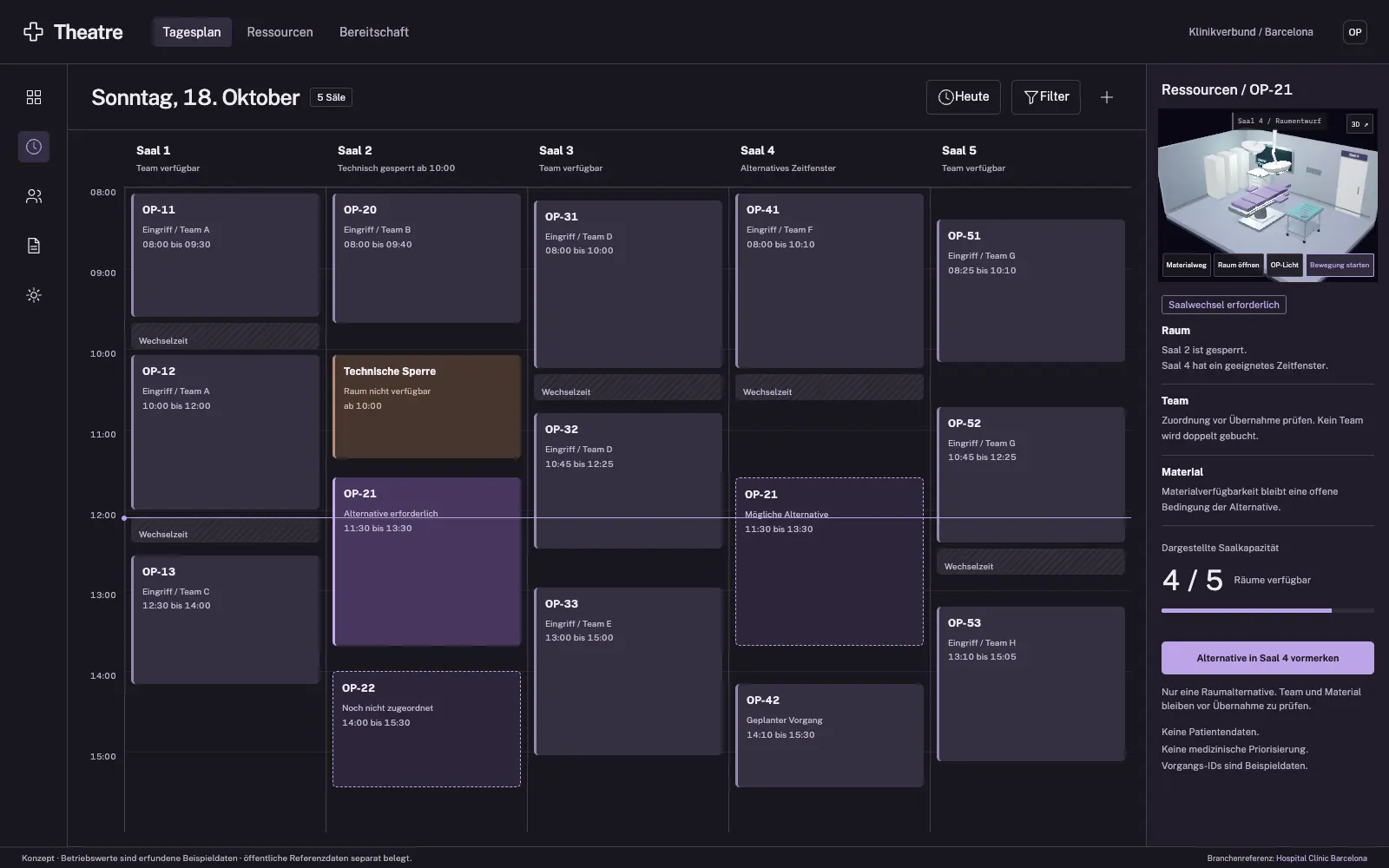The width and height of the screenshot is (1389, 868).
Task: Click the sun theme icon in sidebar
Action: 34,295
